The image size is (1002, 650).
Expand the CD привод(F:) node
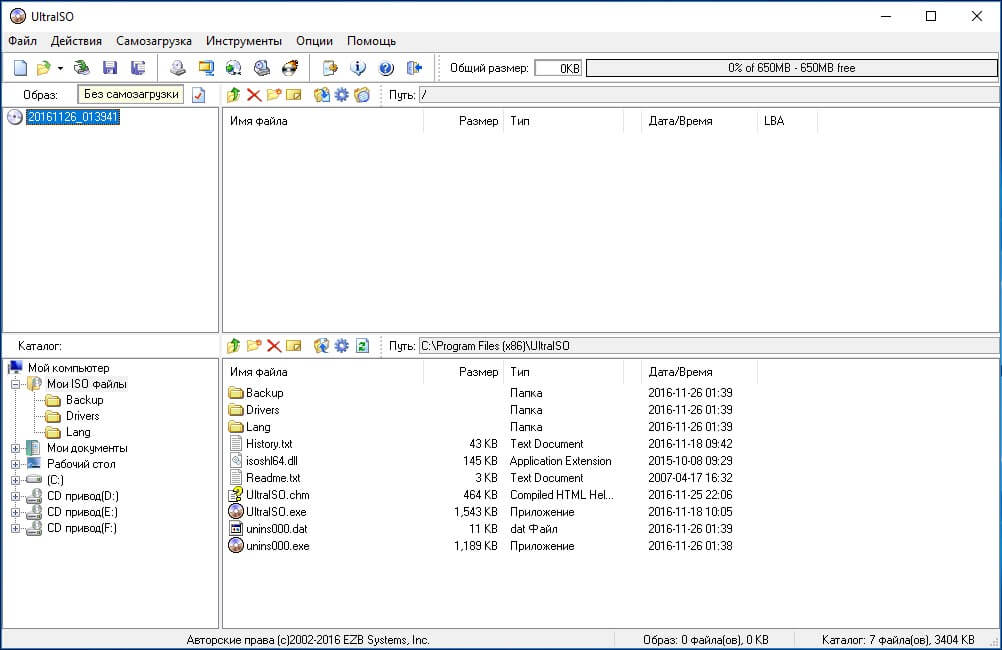15,528
